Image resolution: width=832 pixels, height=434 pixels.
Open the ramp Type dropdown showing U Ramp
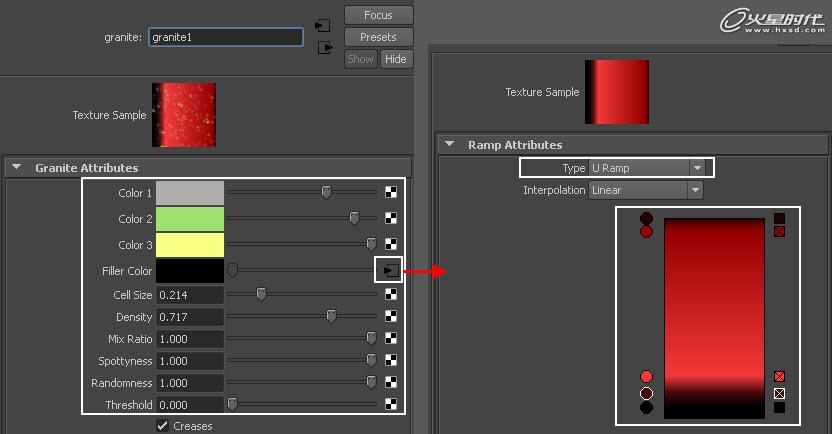click(x=647, y=168)
